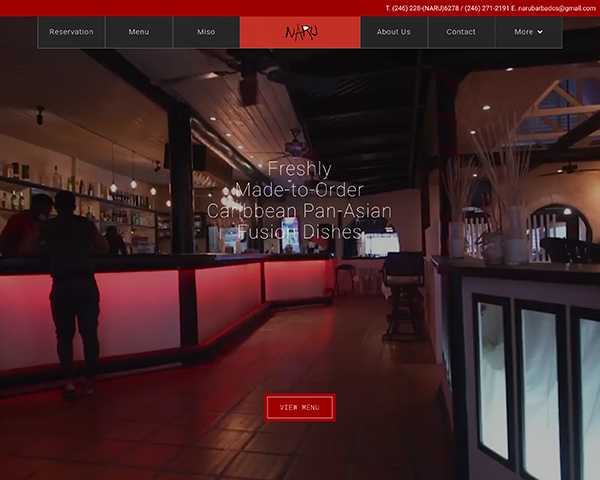Viewport: 600px width, 480px height.
Task: Open the Reservation page
Action: point(71,32)
